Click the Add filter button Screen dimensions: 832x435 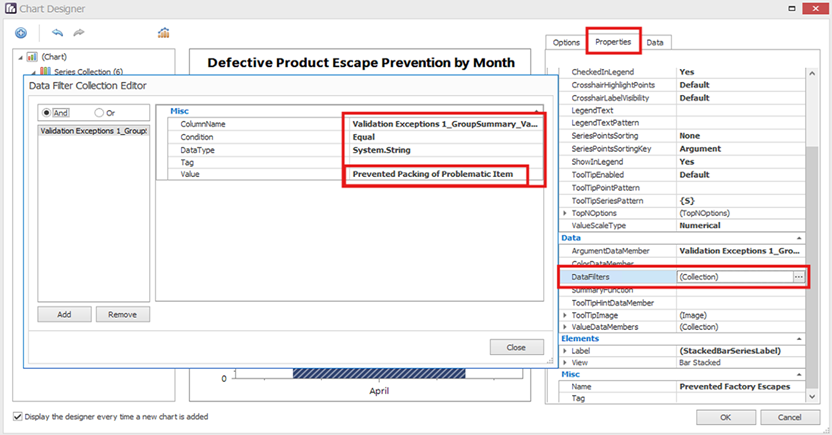tap(63, 314)
